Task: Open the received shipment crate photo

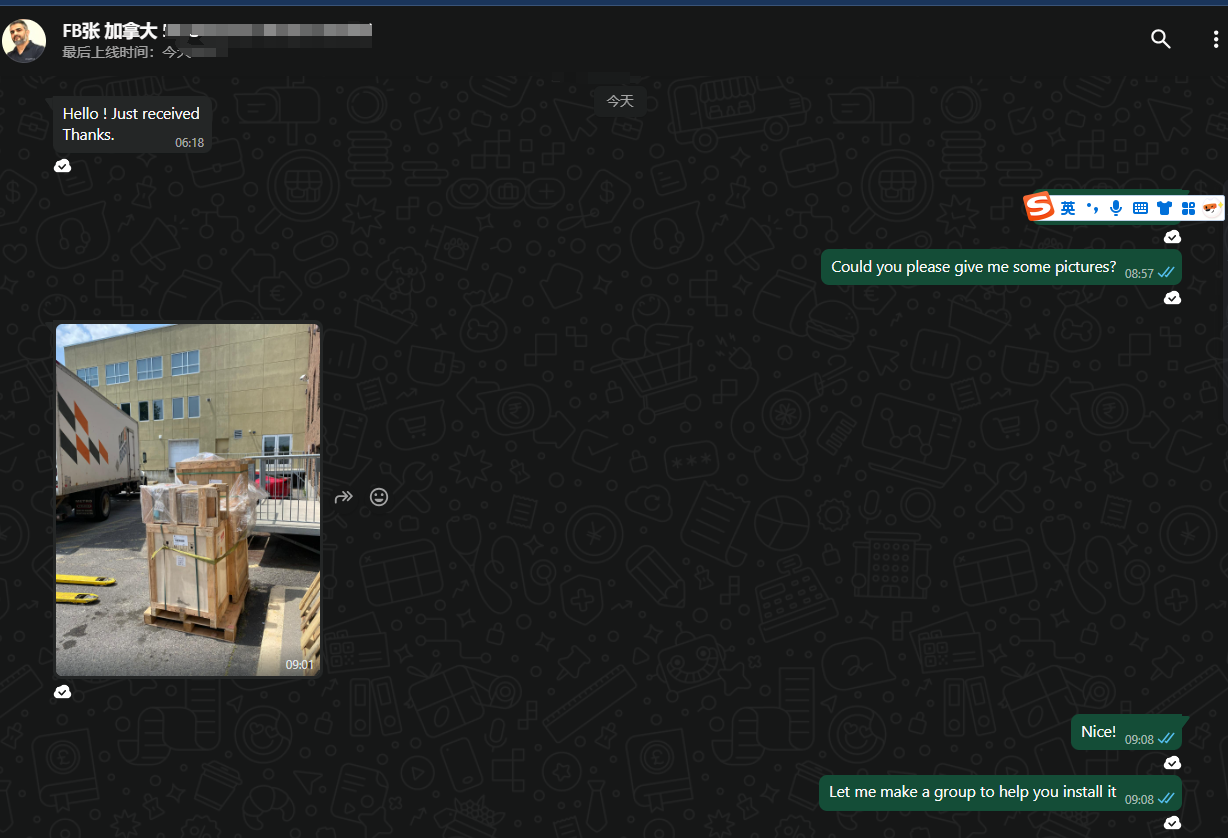Action: click(188, 500)
